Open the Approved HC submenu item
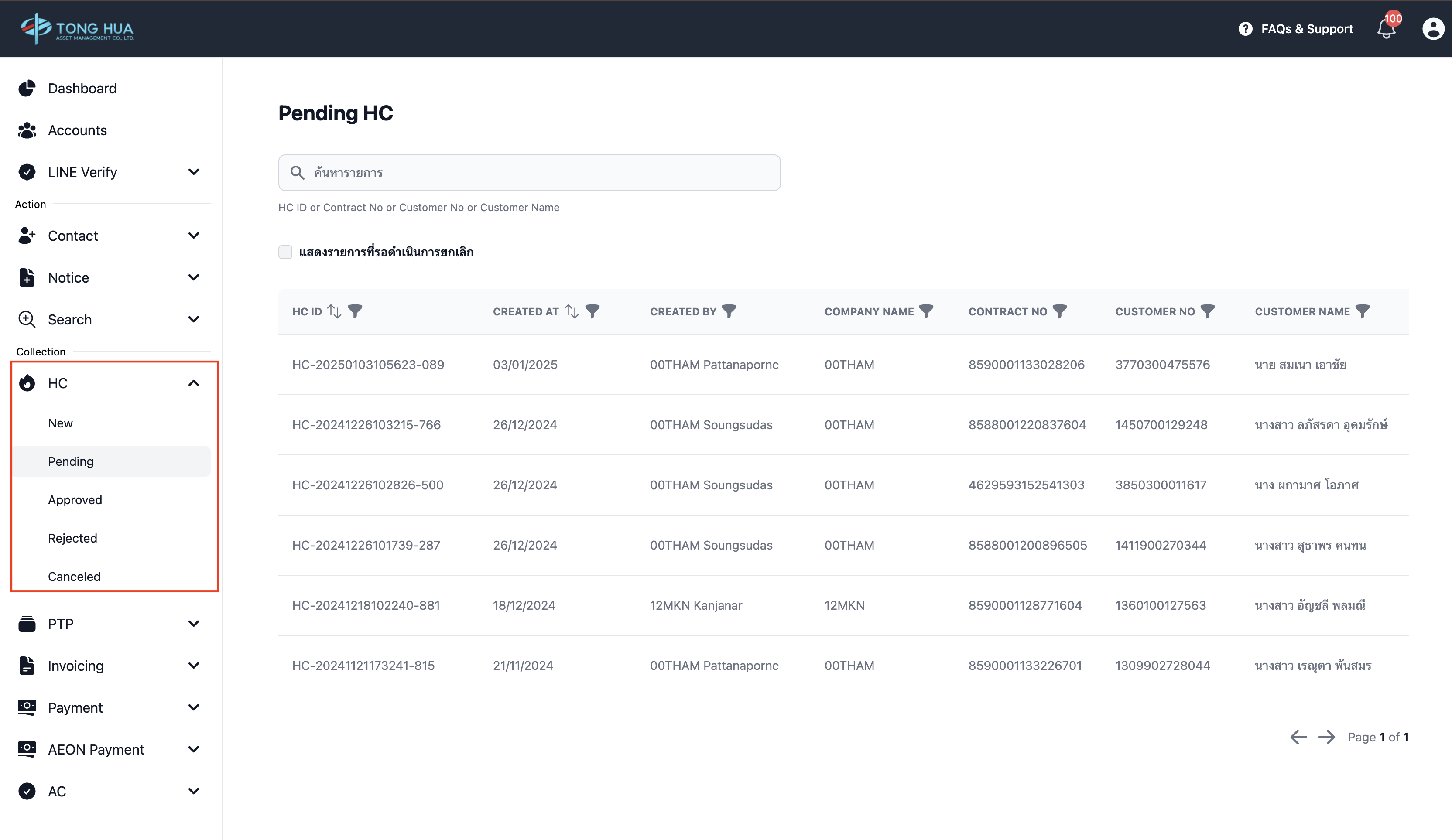The height and width of the screenshot is (840, 1452). coord(75,499)
